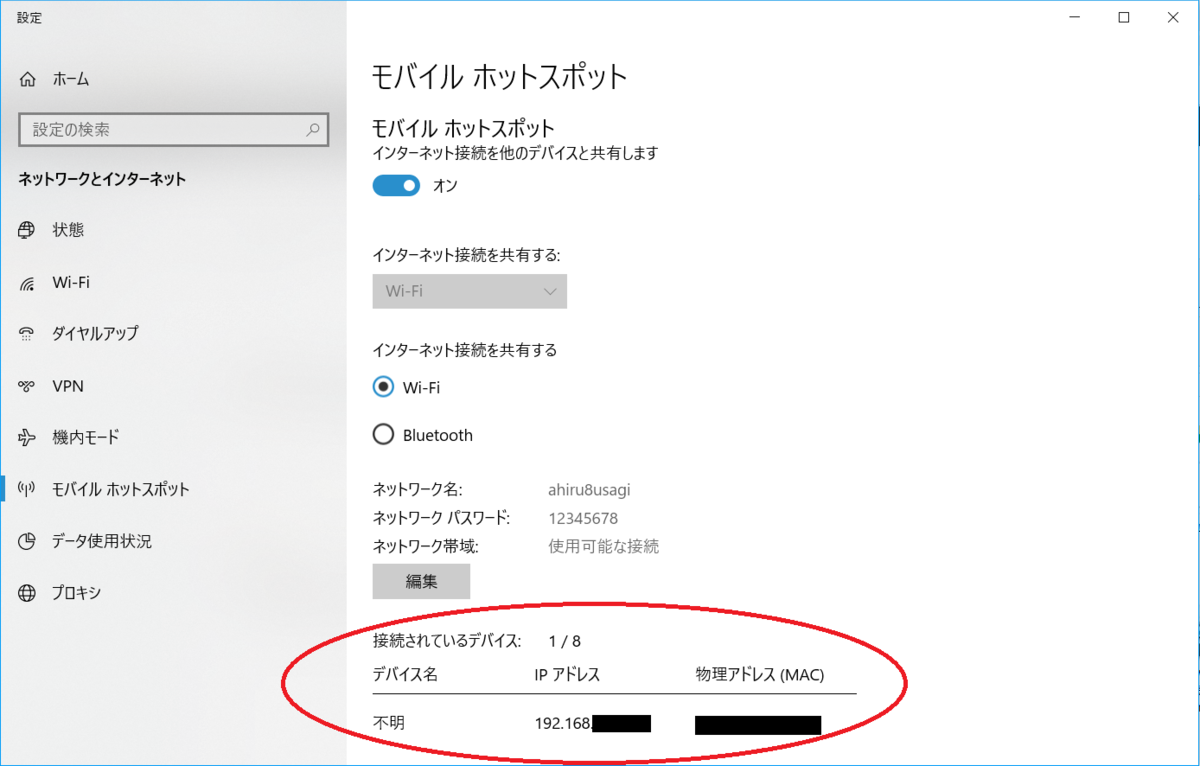Image resolution: width=1200 pixels, height=766 pixels.
Task: Expand the Wi-Fi combo box chevron
Action: coord(548,291)
